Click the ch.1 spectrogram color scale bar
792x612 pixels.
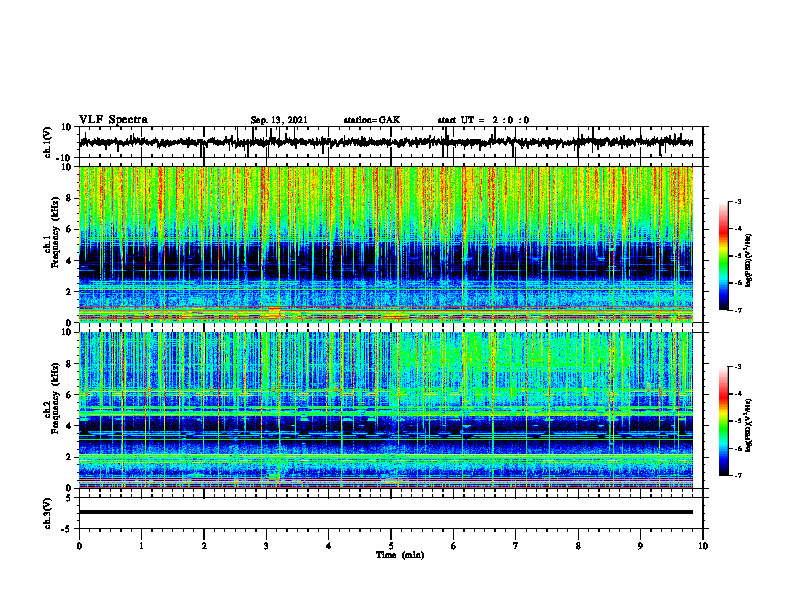723,256
